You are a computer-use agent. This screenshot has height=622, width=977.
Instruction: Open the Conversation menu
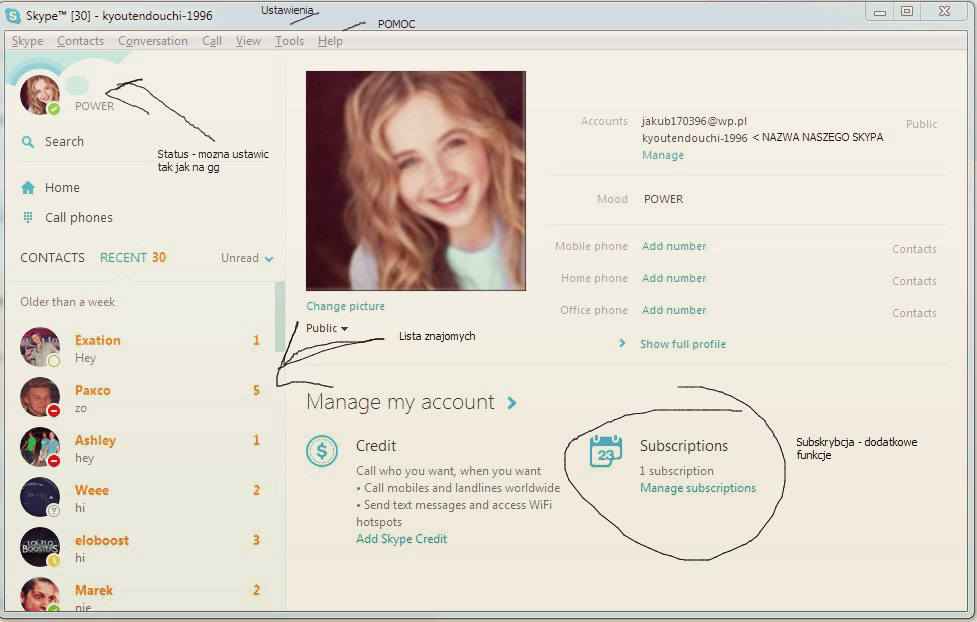click(x=153, y=41)
